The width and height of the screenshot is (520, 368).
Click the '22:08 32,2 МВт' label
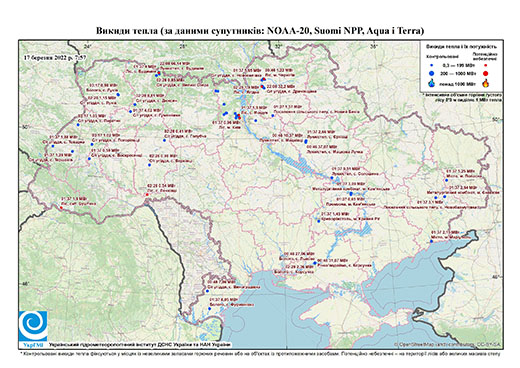pyautogui.click(x=281, y=86)
